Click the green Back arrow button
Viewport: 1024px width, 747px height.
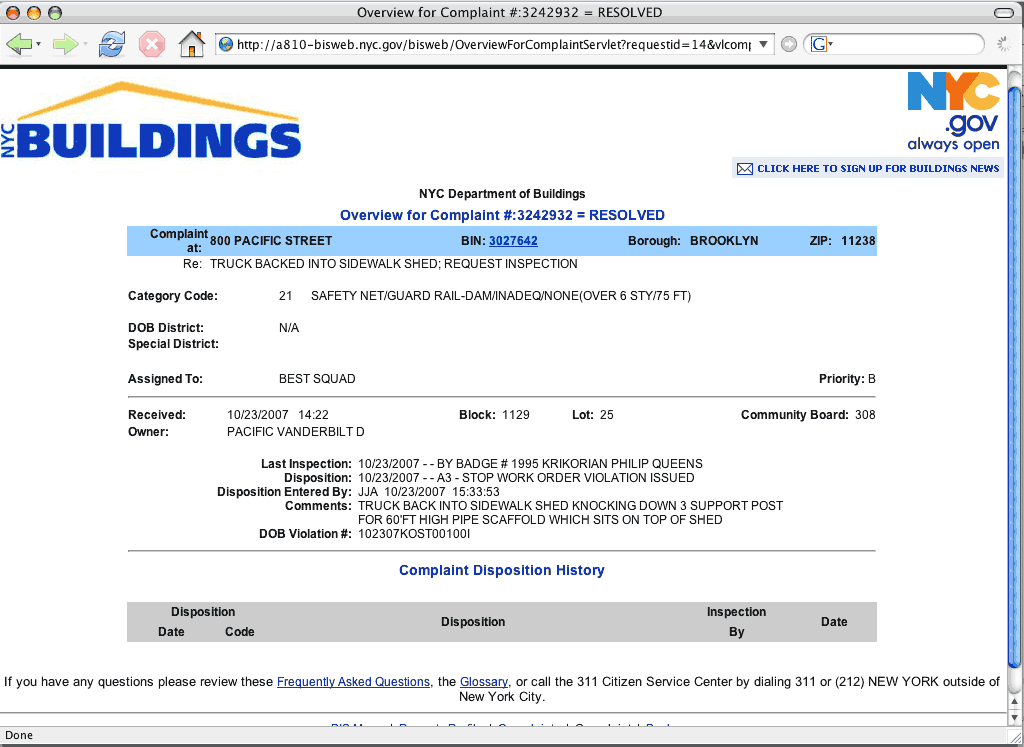(x=19, y=44)
